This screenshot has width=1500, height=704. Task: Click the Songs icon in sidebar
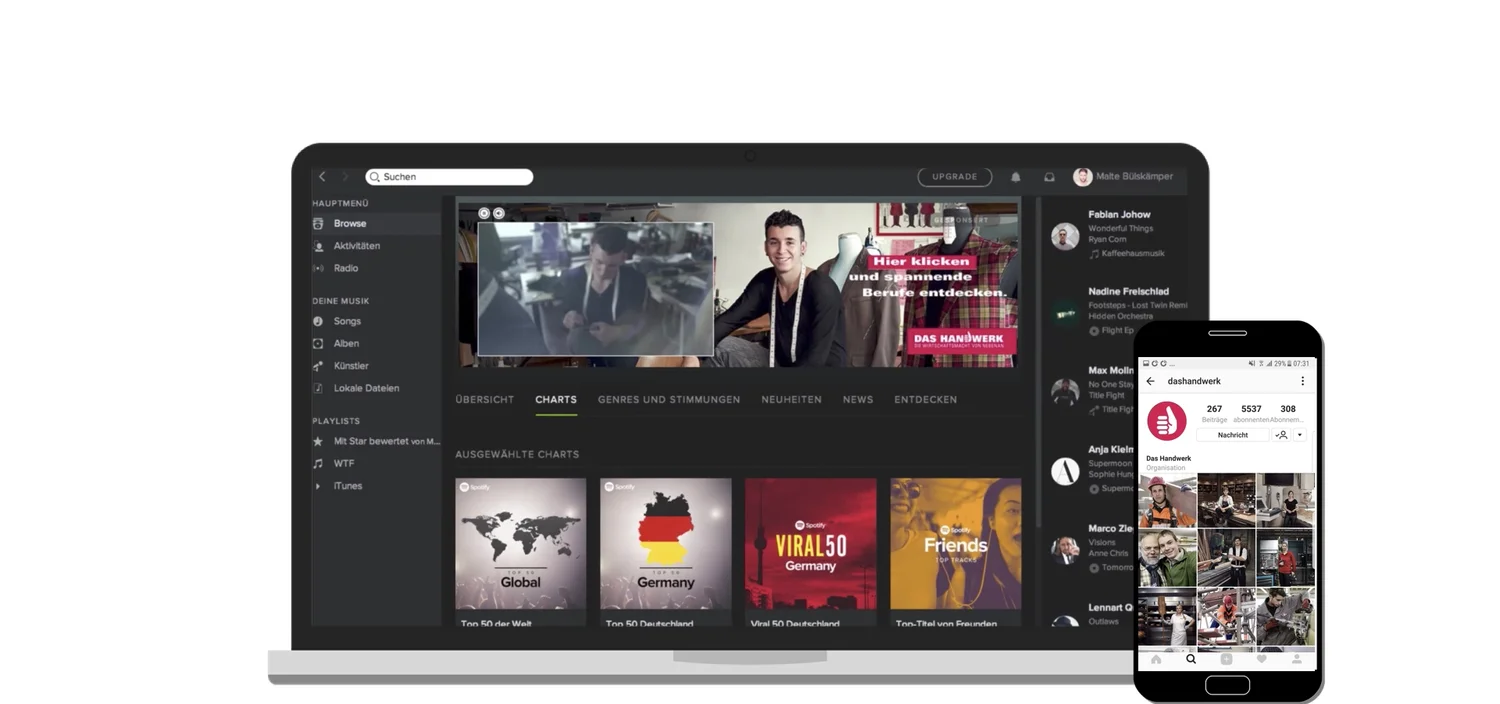(x=318, y=321)
